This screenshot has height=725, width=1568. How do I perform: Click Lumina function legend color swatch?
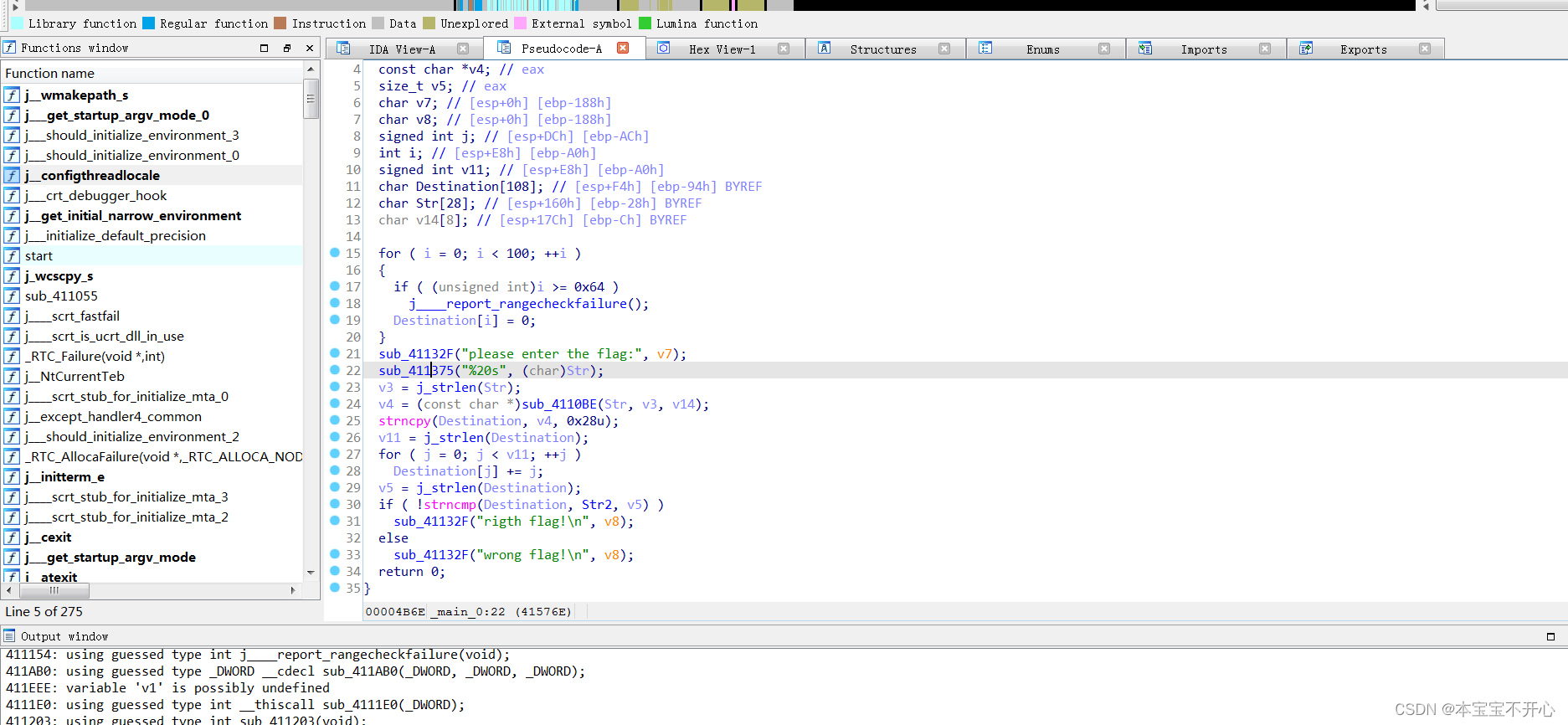pos(645,23)
